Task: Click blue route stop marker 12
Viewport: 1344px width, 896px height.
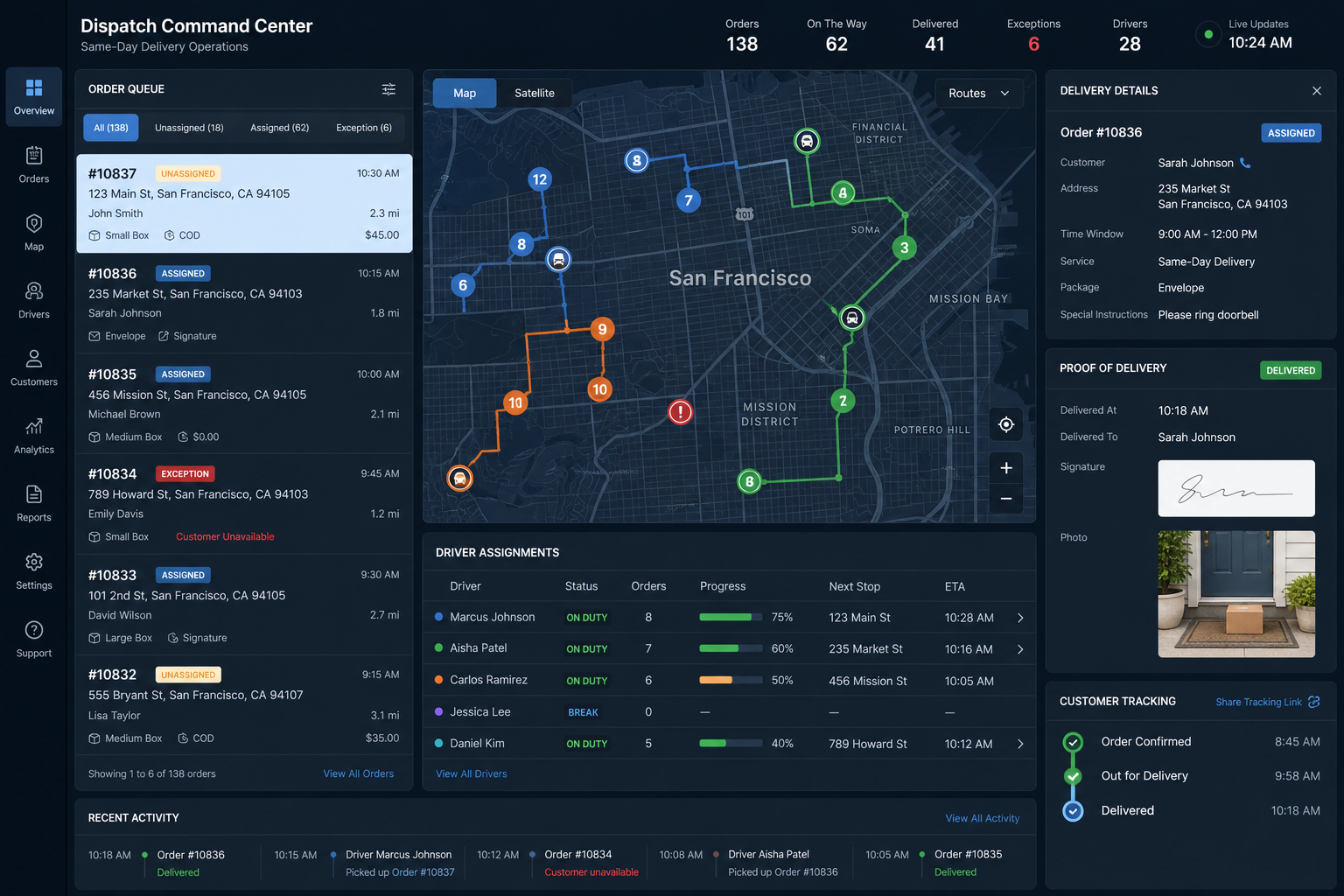Action: [540, 179]
